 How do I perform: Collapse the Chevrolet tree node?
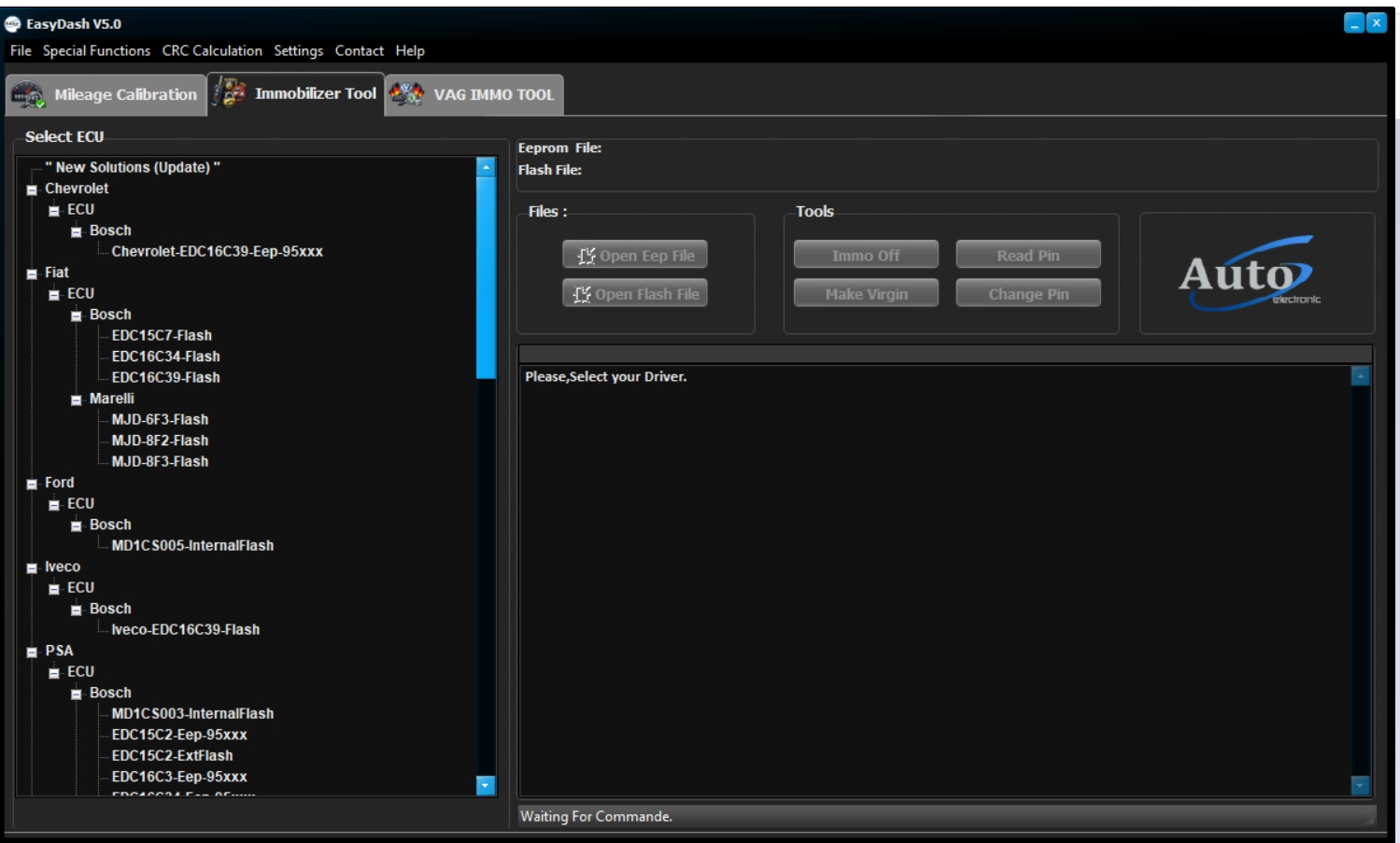(32, 190)
